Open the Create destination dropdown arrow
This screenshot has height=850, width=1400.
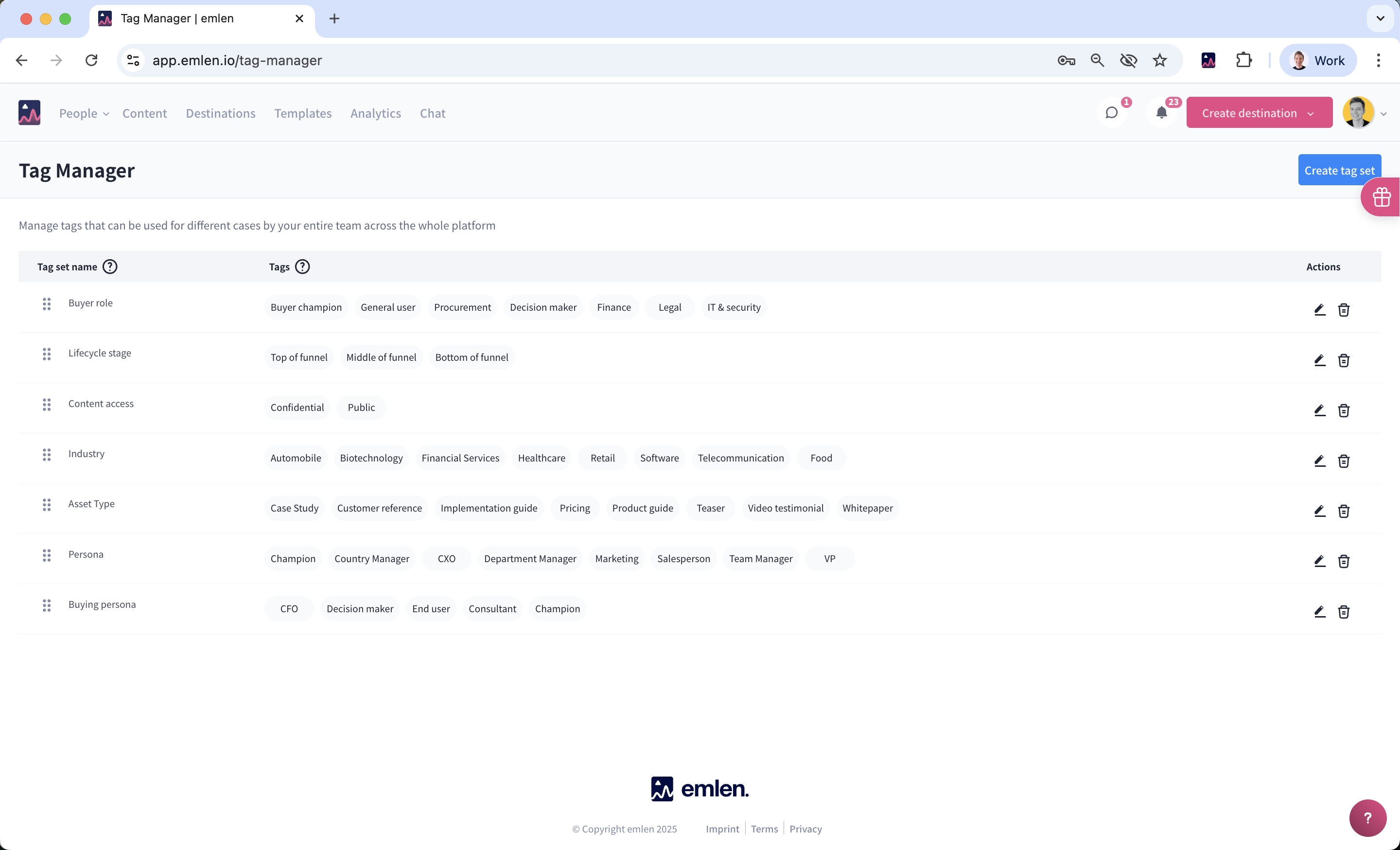[x=1311, y=113]
